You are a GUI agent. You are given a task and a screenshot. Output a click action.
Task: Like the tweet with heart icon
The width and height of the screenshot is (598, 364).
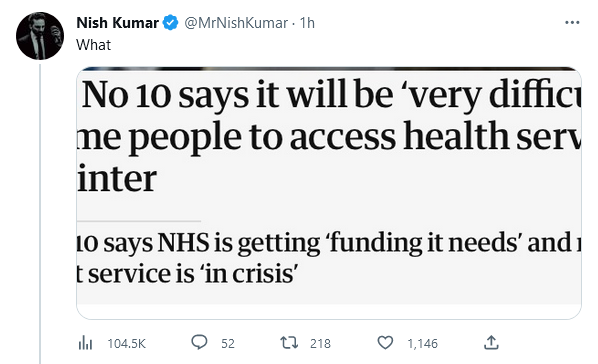385,343
